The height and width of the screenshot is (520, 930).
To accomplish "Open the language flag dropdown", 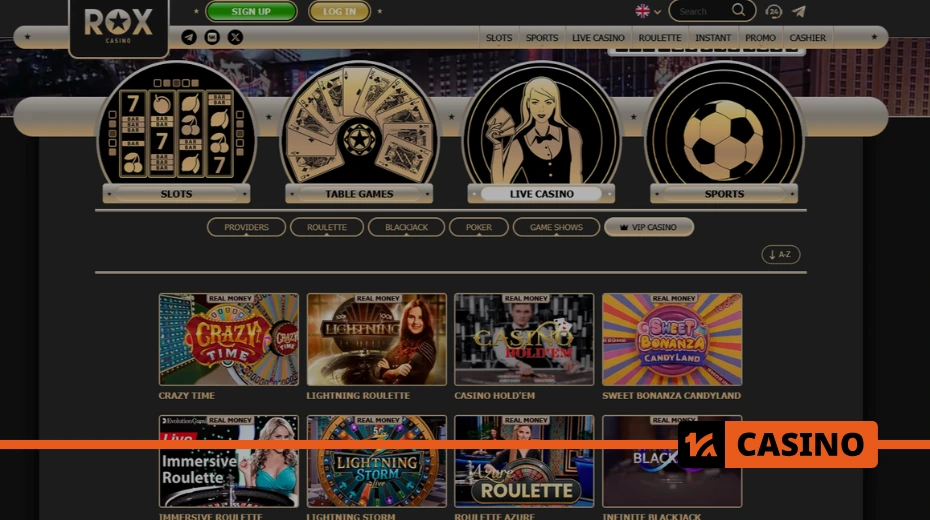I will [648, 11].
